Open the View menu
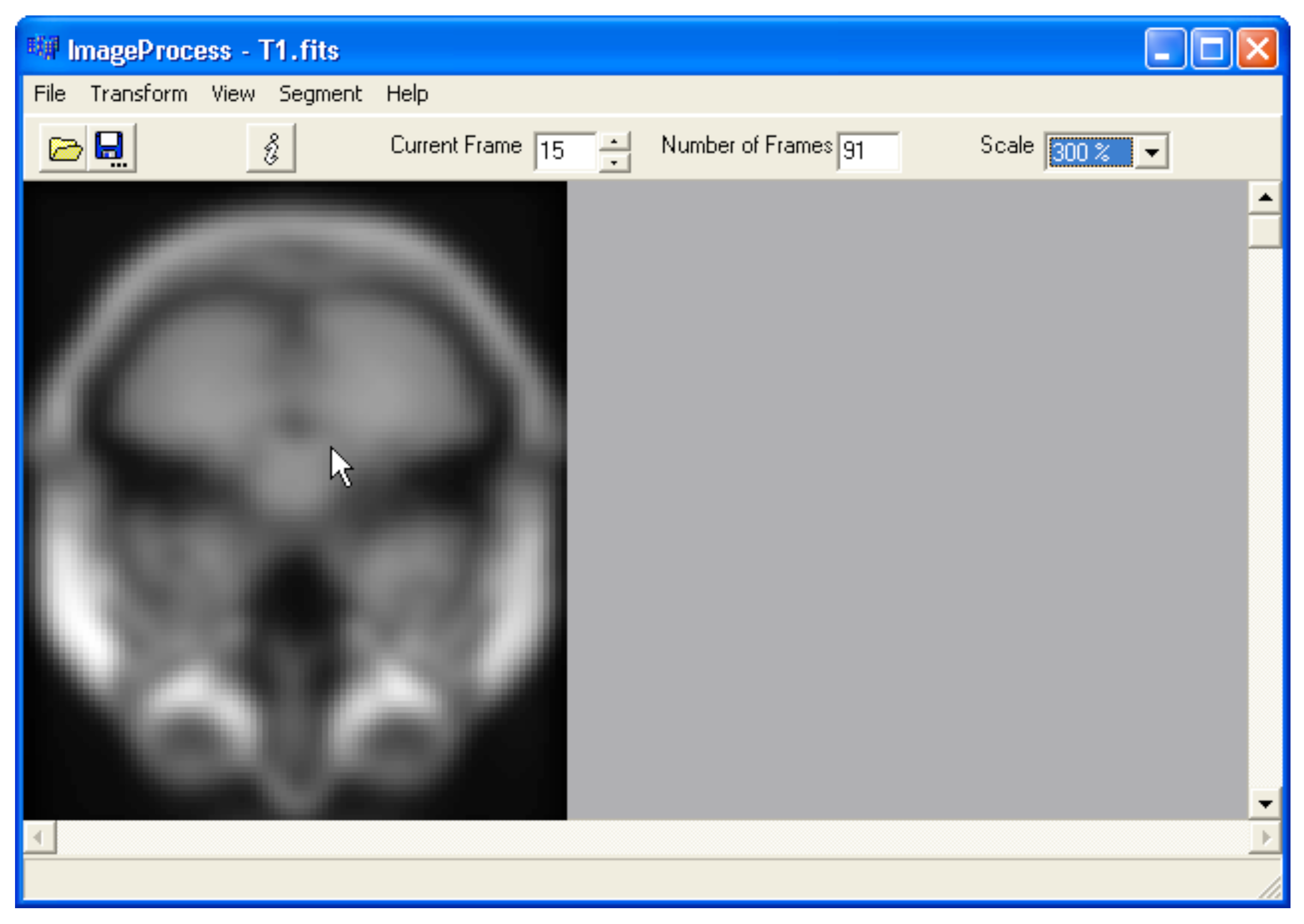1304x924 pixels. click(233, 94)
